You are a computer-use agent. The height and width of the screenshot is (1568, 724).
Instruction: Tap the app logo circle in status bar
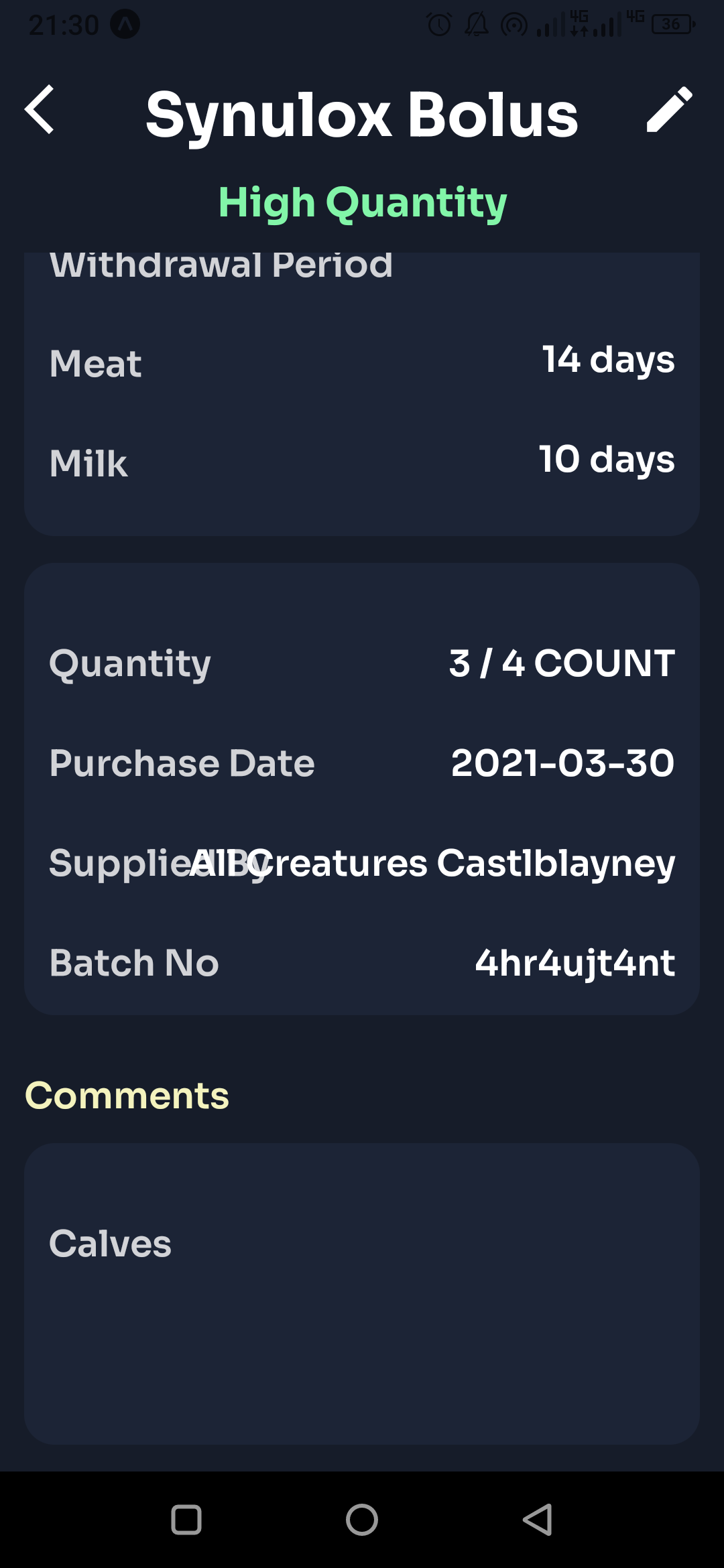point(125,24)
